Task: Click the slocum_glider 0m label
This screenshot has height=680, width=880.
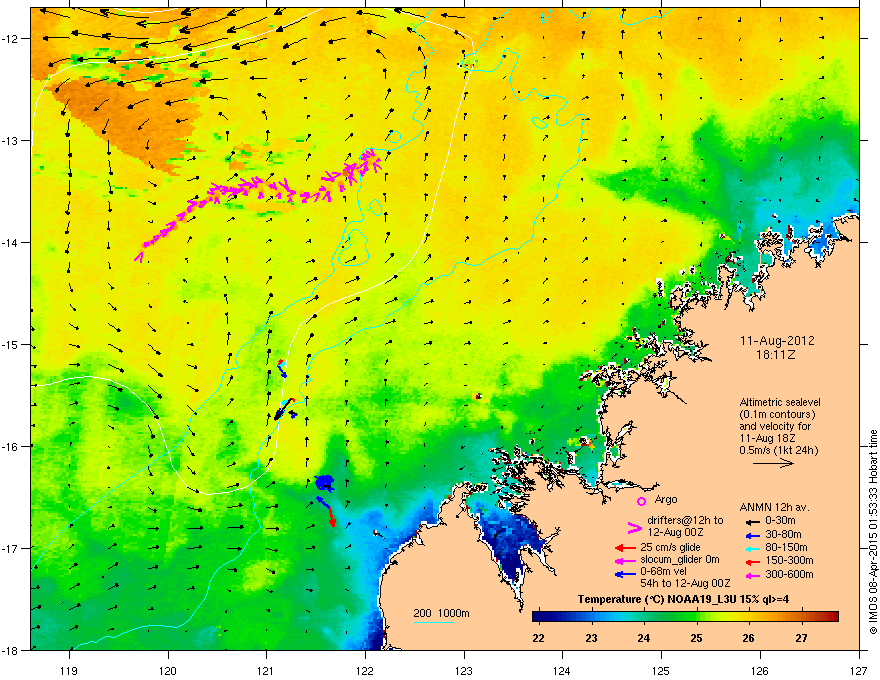Action: click(680, 560)
